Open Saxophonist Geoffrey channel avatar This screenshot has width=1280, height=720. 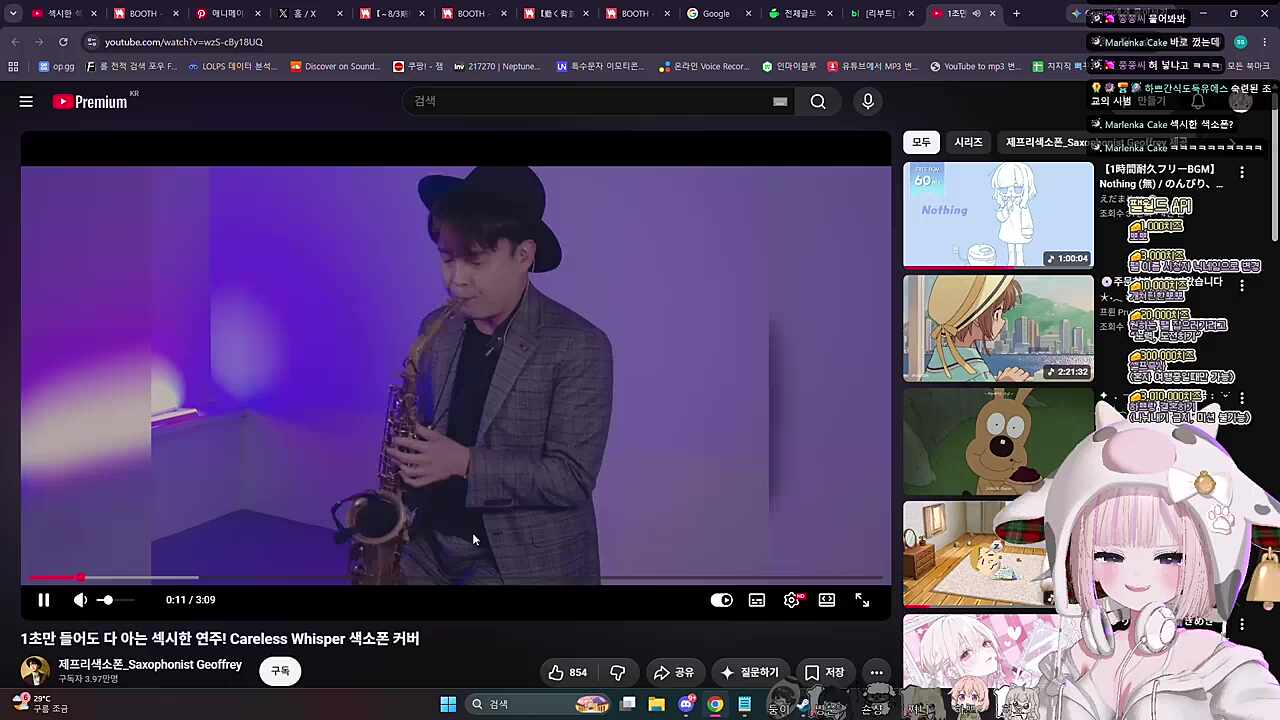click(35, 671)
